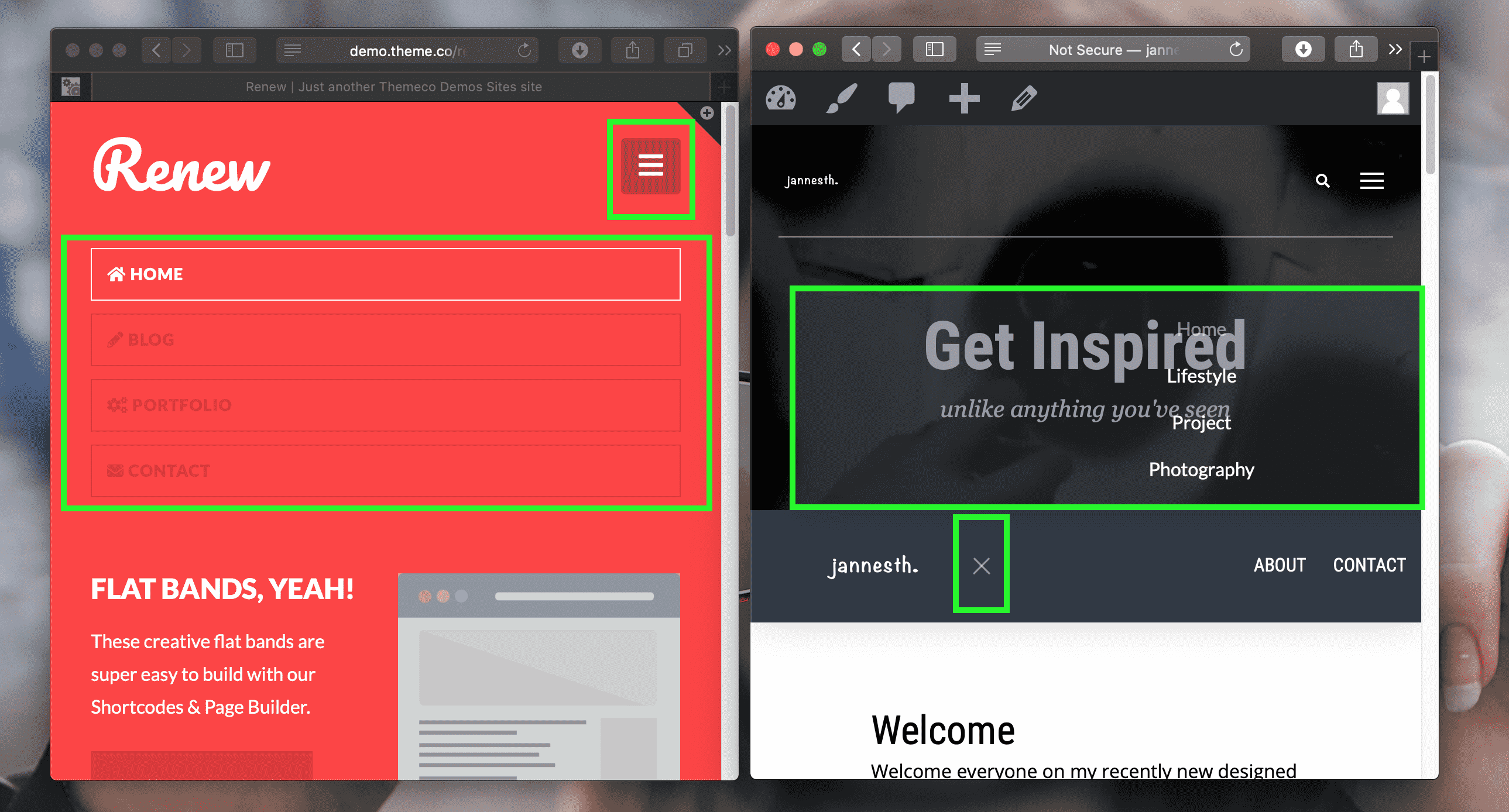Show Reader view in right Safari address bar
The height and width of the screenshot is (812, 1509).
click(x=992, y=49)
